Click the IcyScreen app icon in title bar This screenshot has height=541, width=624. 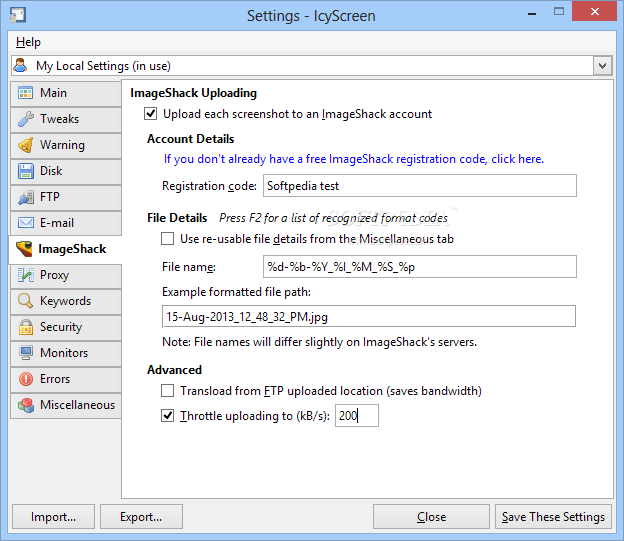(18, 16)
